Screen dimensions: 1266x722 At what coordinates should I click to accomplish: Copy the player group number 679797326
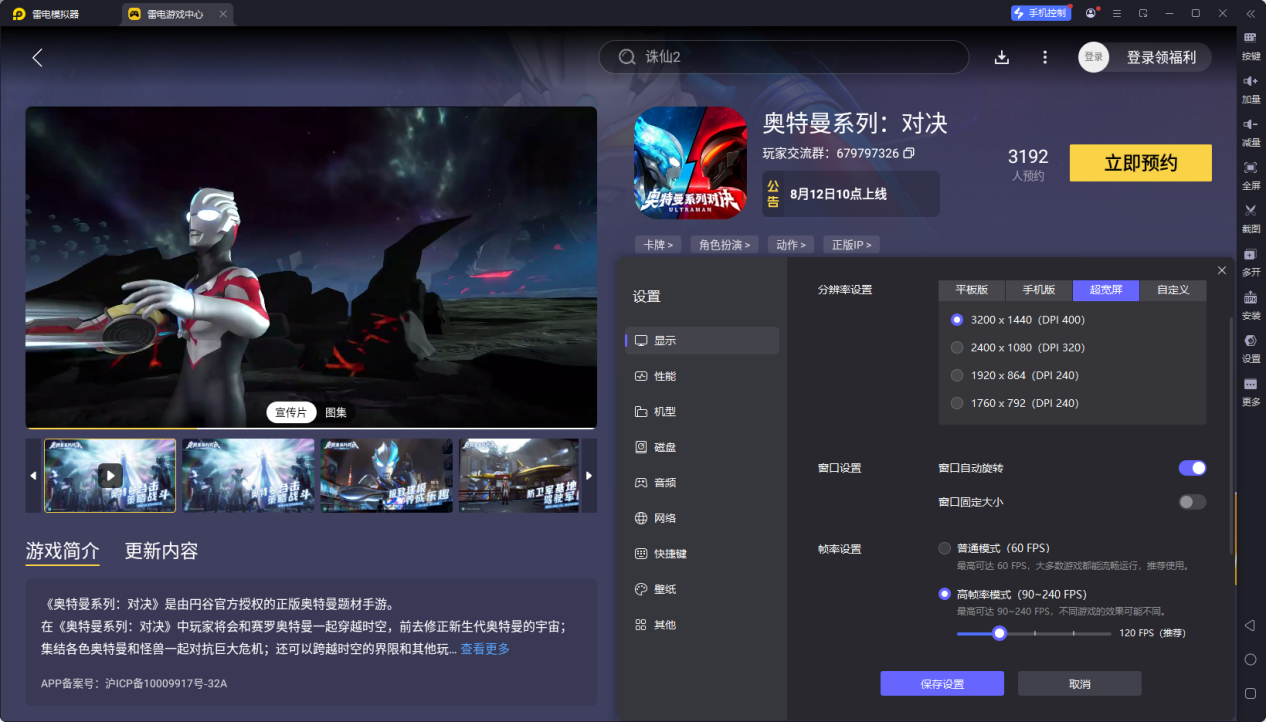coord(909,153)
